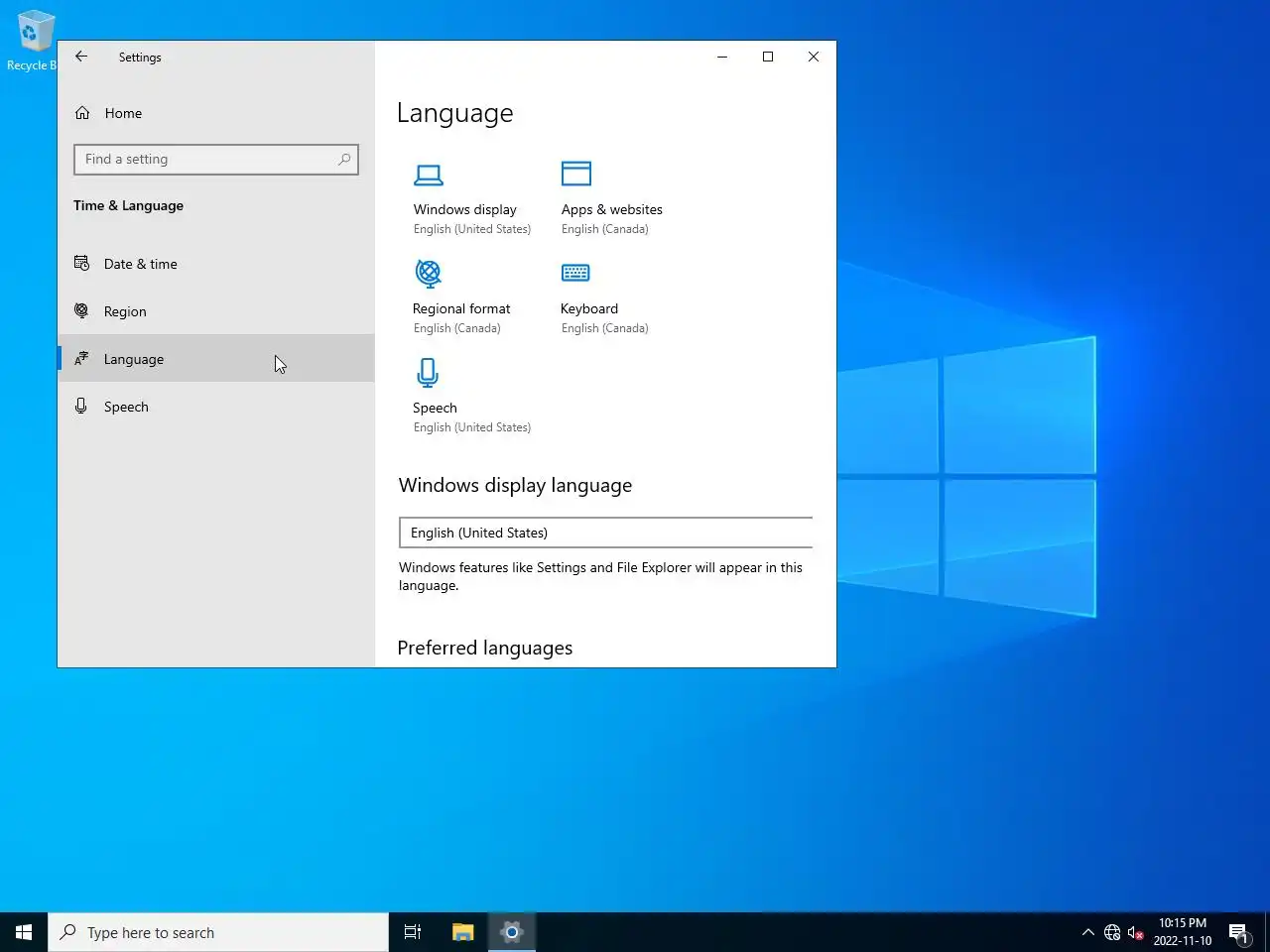
Task: Open Date & time settings
Action: 216,264
